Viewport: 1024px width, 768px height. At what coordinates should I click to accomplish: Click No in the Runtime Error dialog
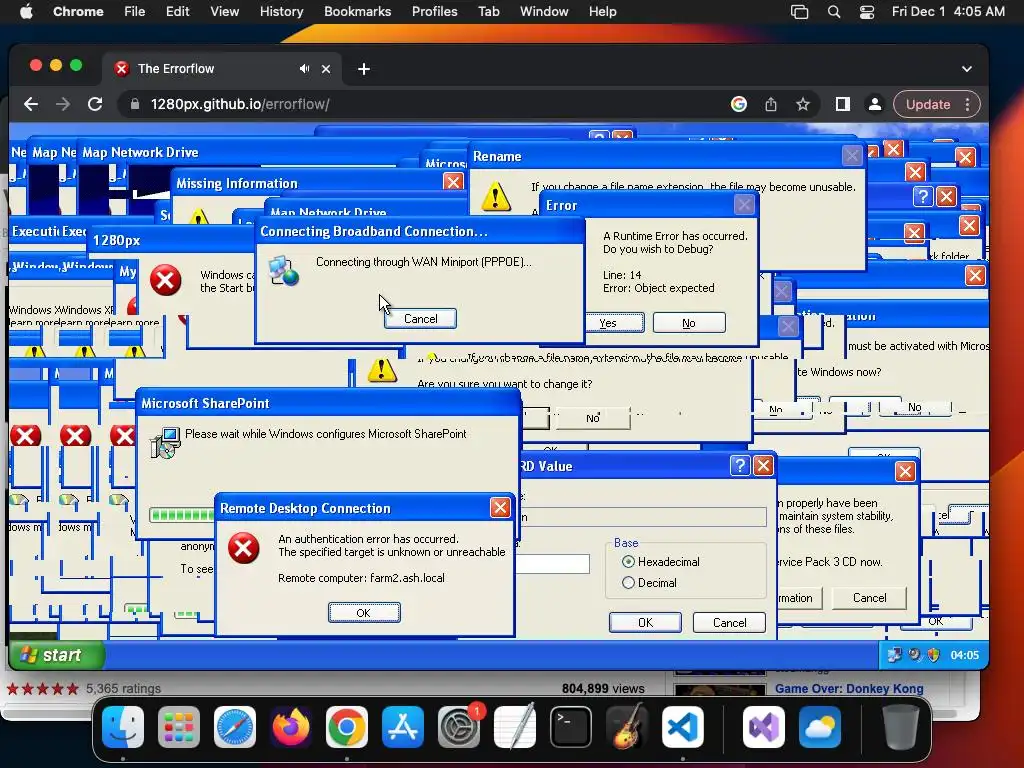(689, 323)
